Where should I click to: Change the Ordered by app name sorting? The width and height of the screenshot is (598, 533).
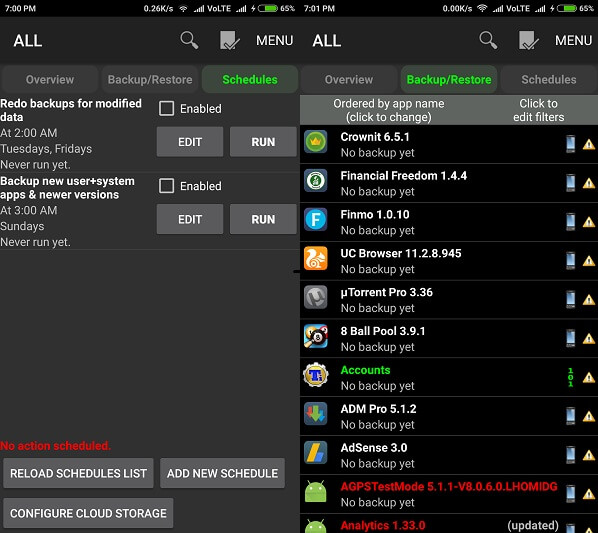coord(389,110)
